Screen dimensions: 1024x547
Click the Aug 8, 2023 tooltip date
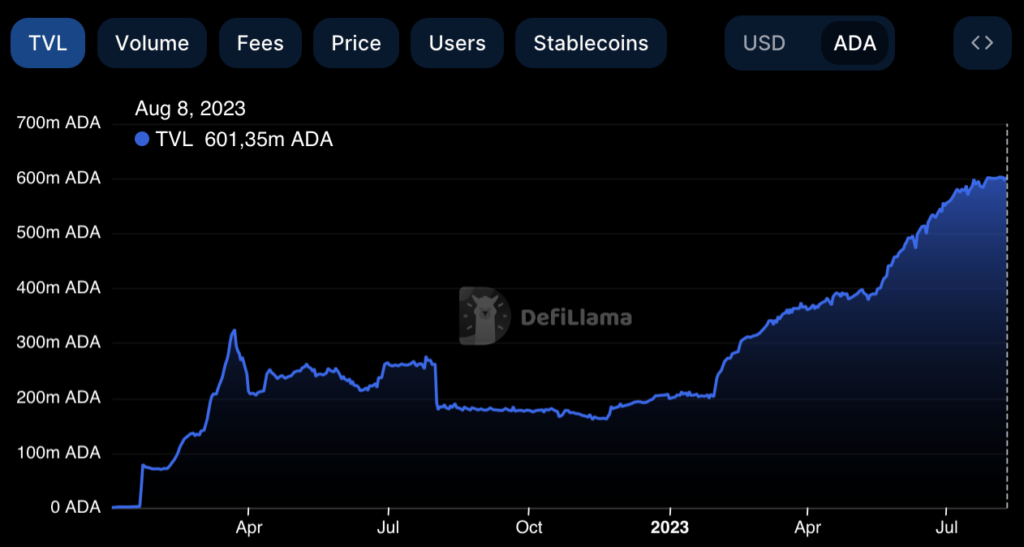pyautogui.click(x=190, y=108)
